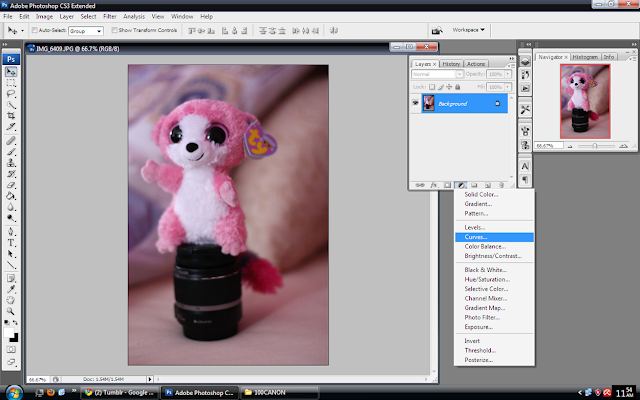Select the Eyedropper tool
This screenshot has height=400, width=640.
pyautogui.click(x=11, y=289)
